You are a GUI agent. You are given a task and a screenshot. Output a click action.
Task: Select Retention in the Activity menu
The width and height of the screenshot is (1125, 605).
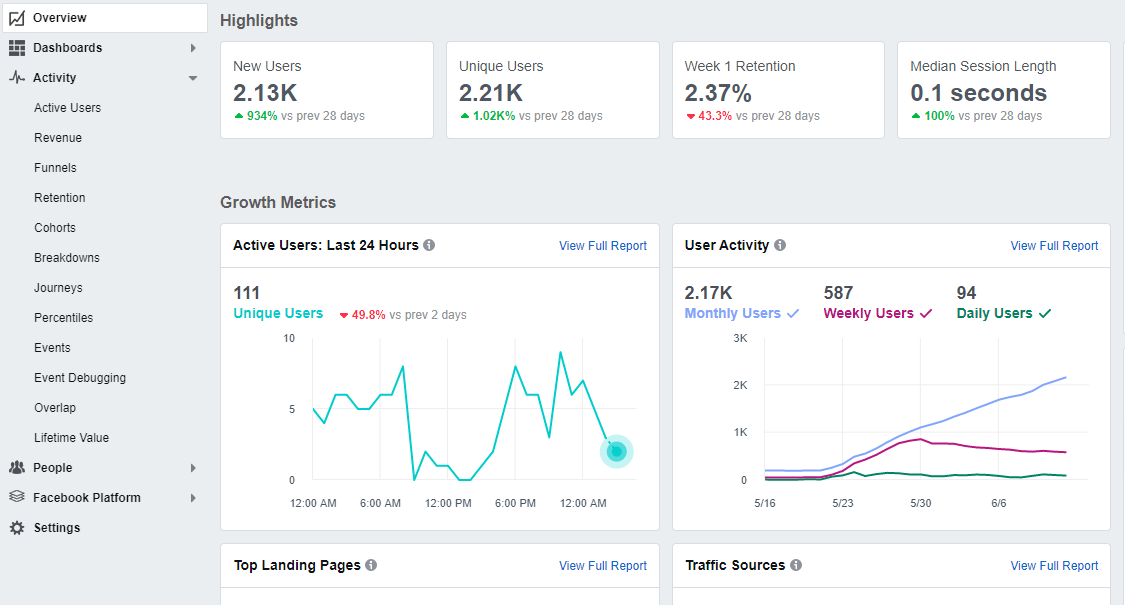click(x=60, y=198)
